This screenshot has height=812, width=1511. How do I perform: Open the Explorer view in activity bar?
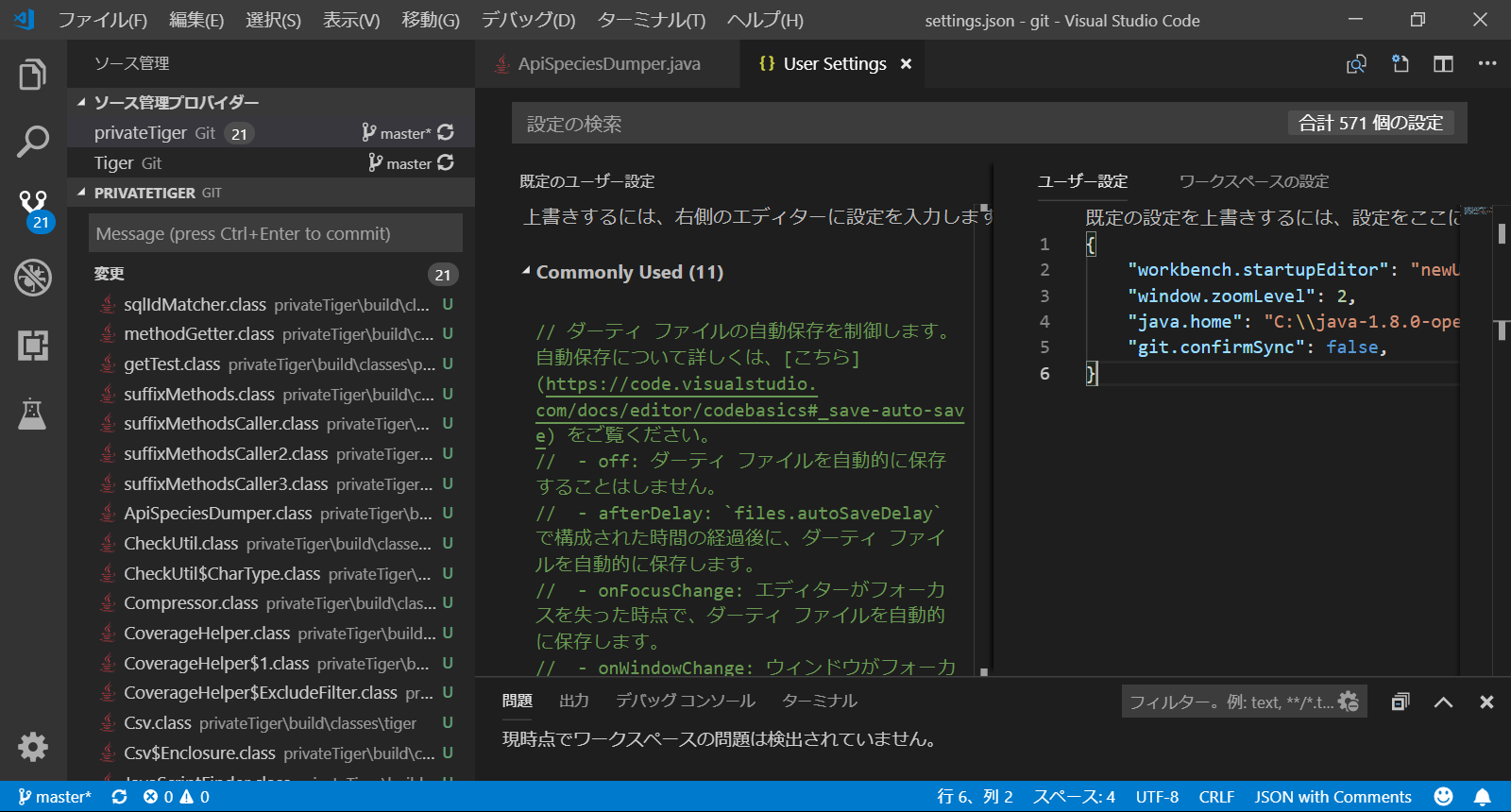pos(33,74)
